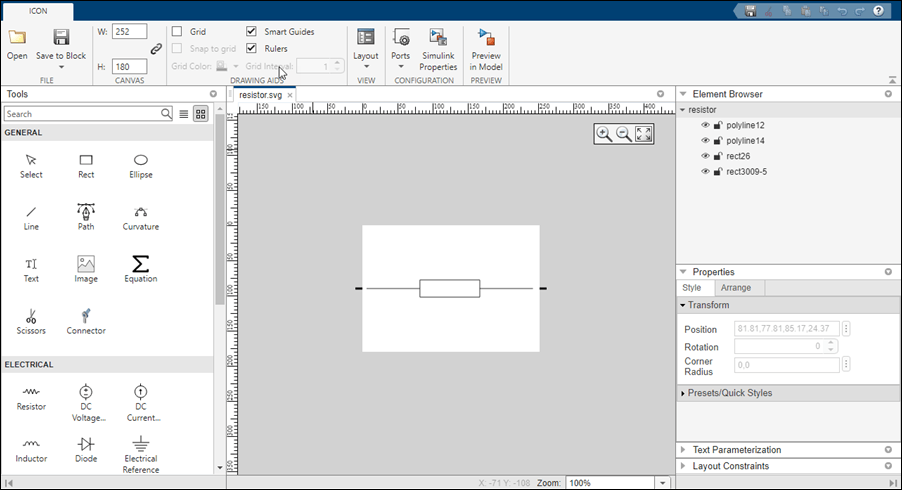The image size is (902, 490).
Task: Click the Open folder icon
Action: pyautogui.click(x=17, y=38)
